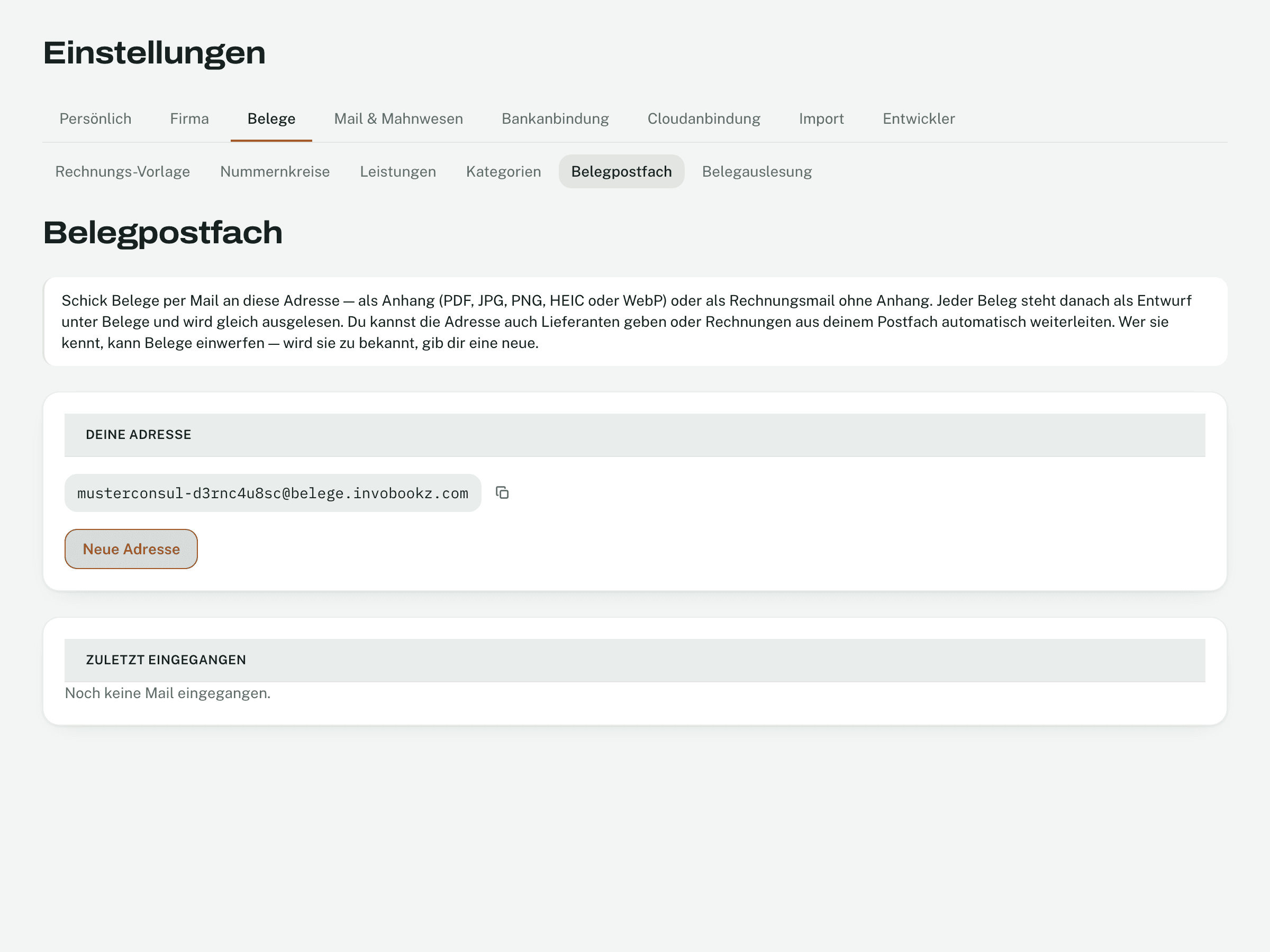
Task: Select the Belege tab
Action: 271,119
